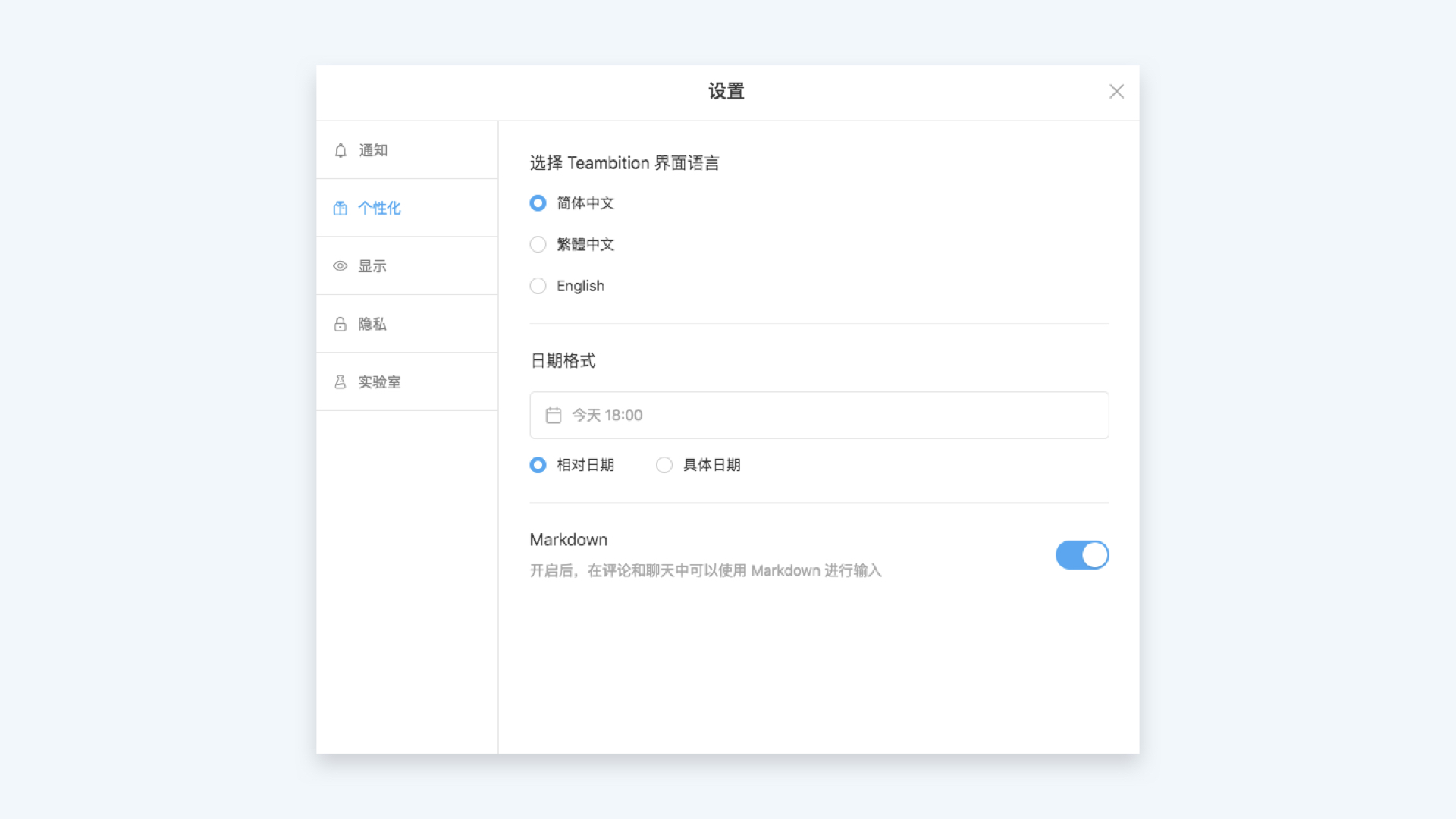Screen dimensions: 1456x819
Task: Open the 通知 settings tab
Action: 407,150
